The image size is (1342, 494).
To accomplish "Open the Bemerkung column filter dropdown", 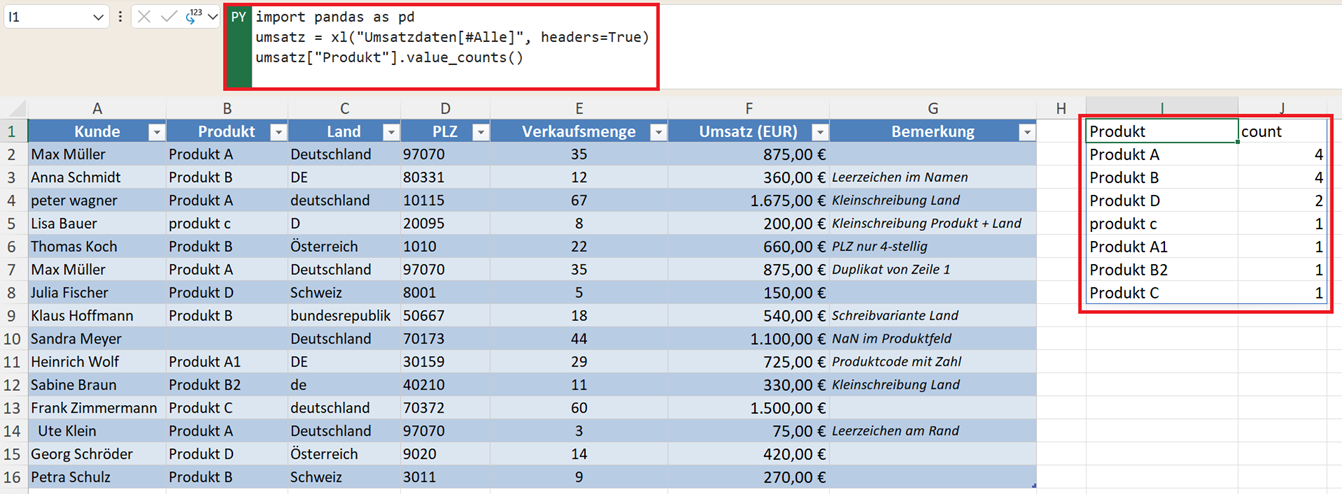I will (x=1026, y=132).
